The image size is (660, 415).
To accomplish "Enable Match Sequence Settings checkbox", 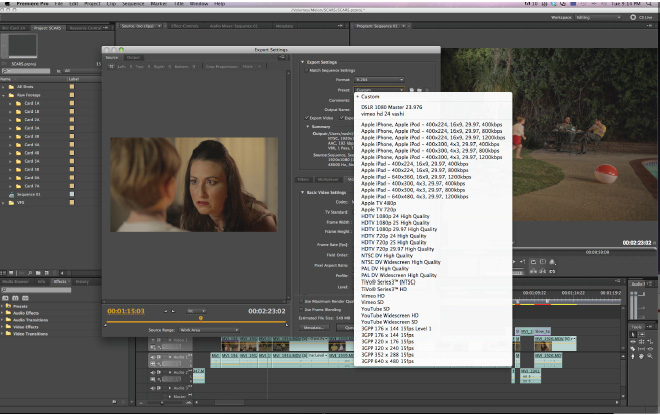I will [306, 70].
